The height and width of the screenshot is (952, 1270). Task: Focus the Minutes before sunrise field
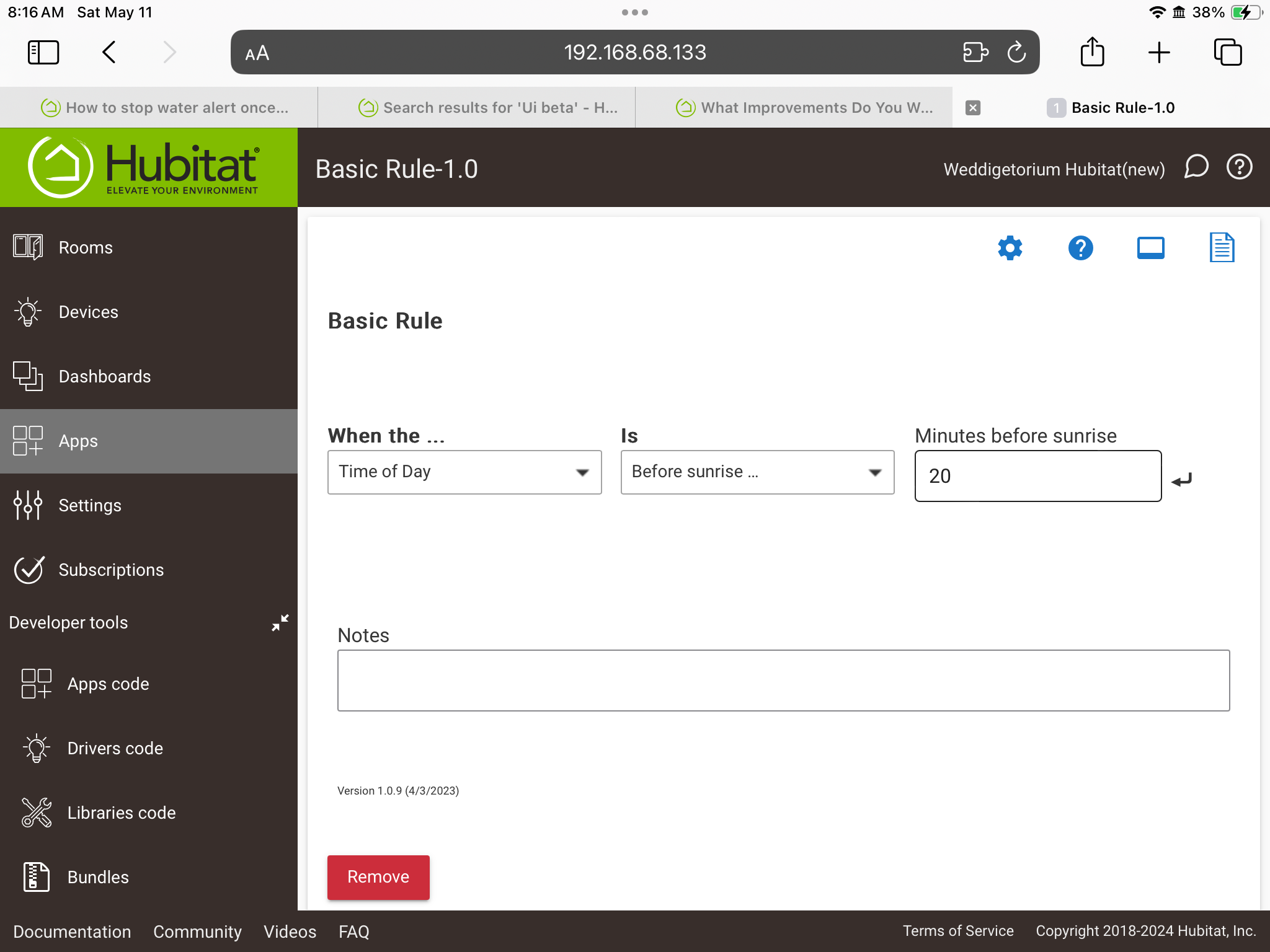tap(1038, 476)
